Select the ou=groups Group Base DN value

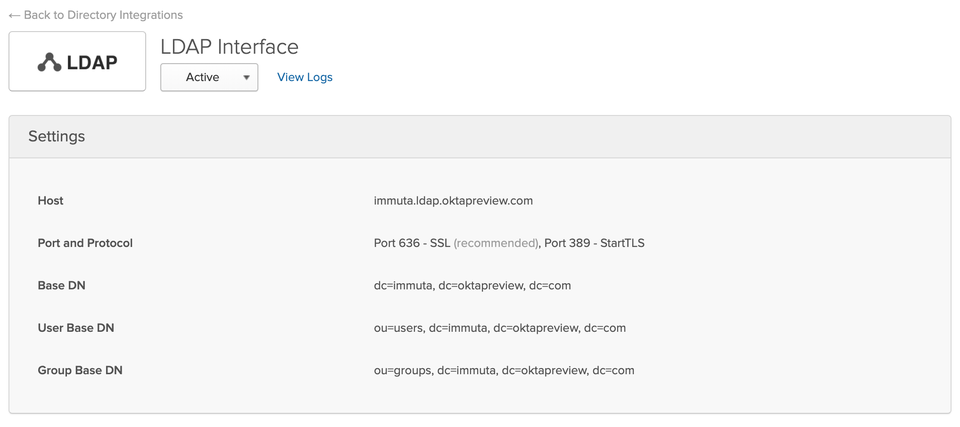click(x=504, y=370)
